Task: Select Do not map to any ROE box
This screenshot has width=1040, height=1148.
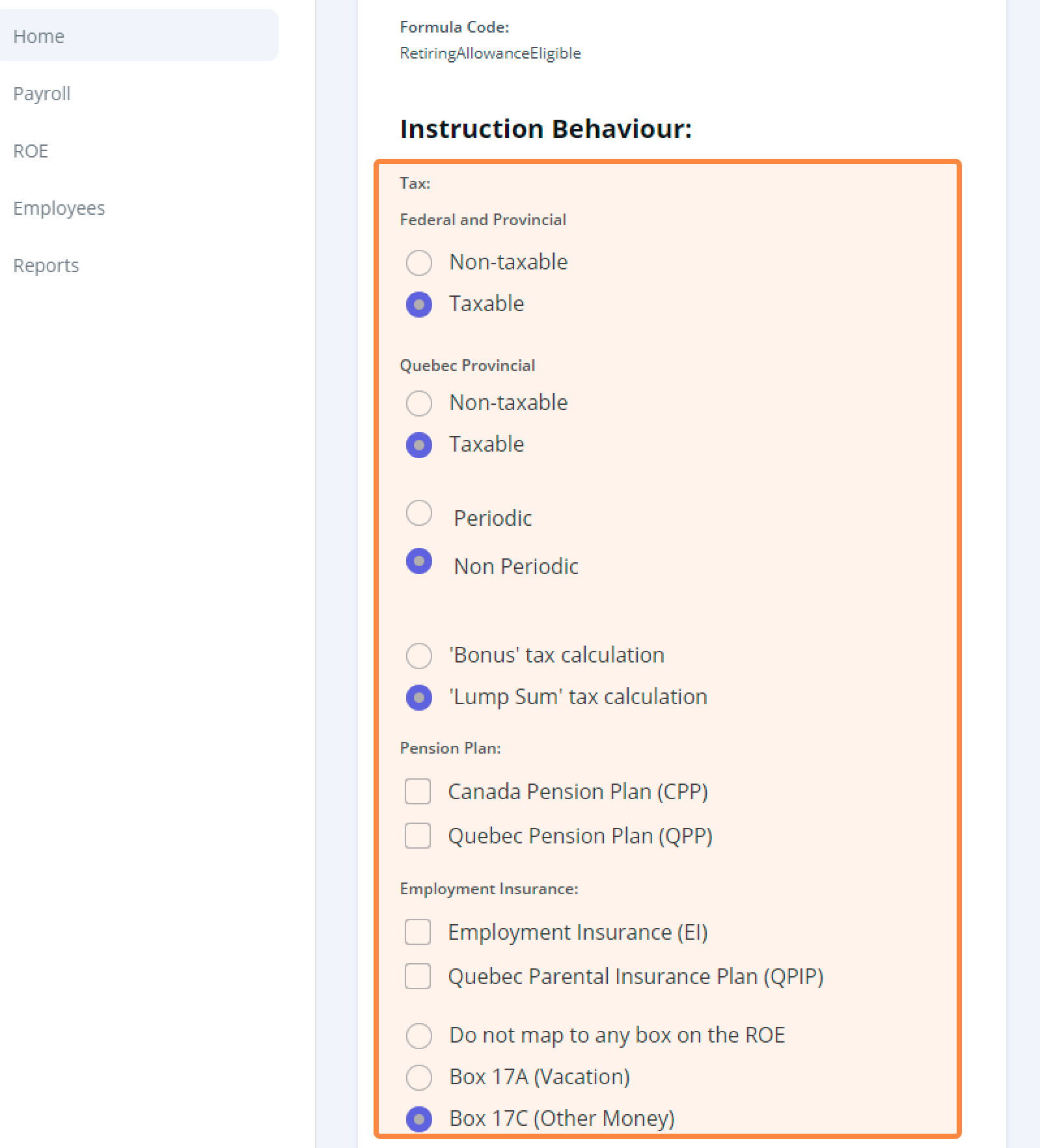Action: (x=418, y=1036)
